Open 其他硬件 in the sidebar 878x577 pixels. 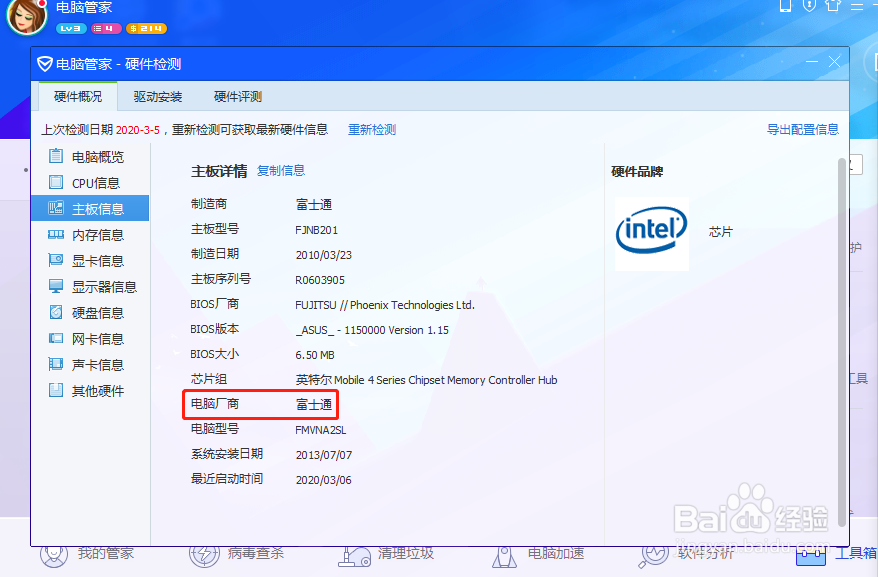(90, 391)
